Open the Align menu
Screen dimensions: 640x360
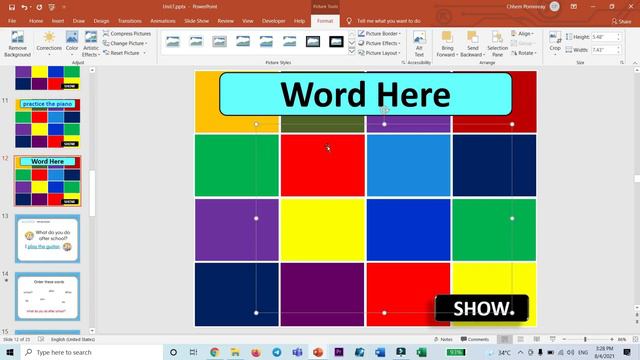[522, 33]
